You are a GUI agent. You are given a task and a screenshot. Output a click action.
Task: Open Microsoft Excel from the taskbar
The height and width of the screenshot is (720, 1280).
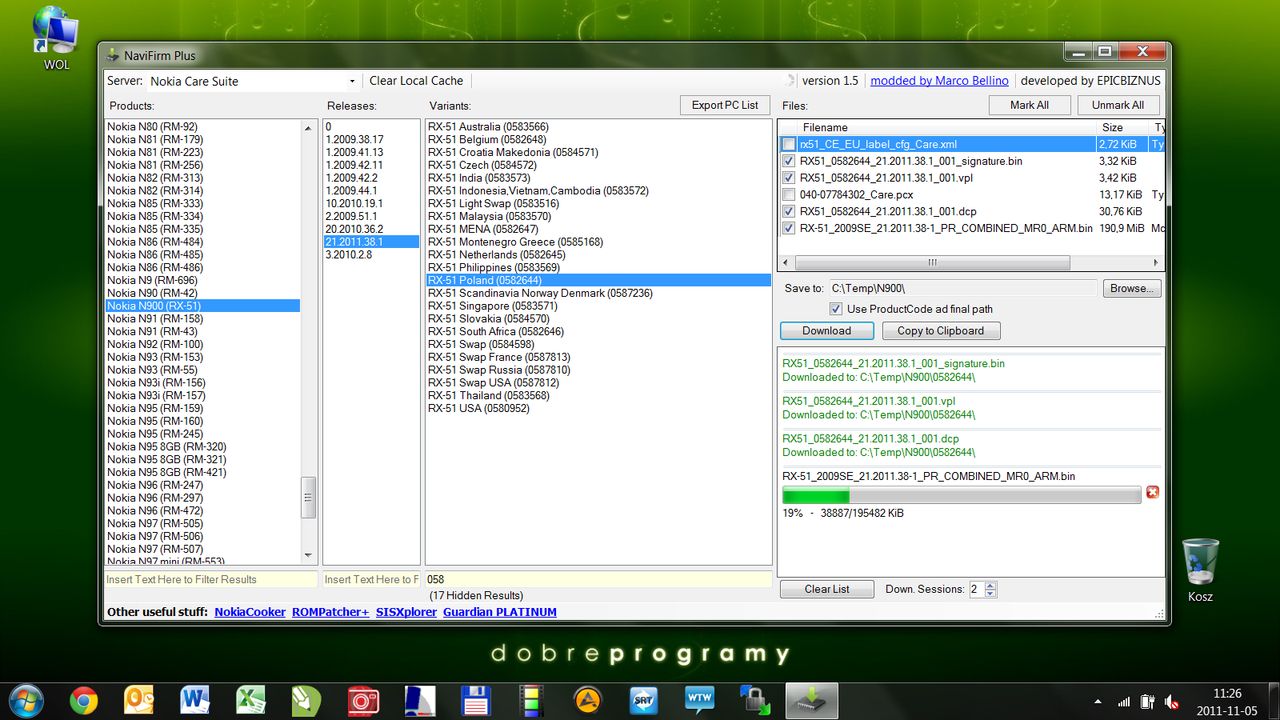click(251, 701)
